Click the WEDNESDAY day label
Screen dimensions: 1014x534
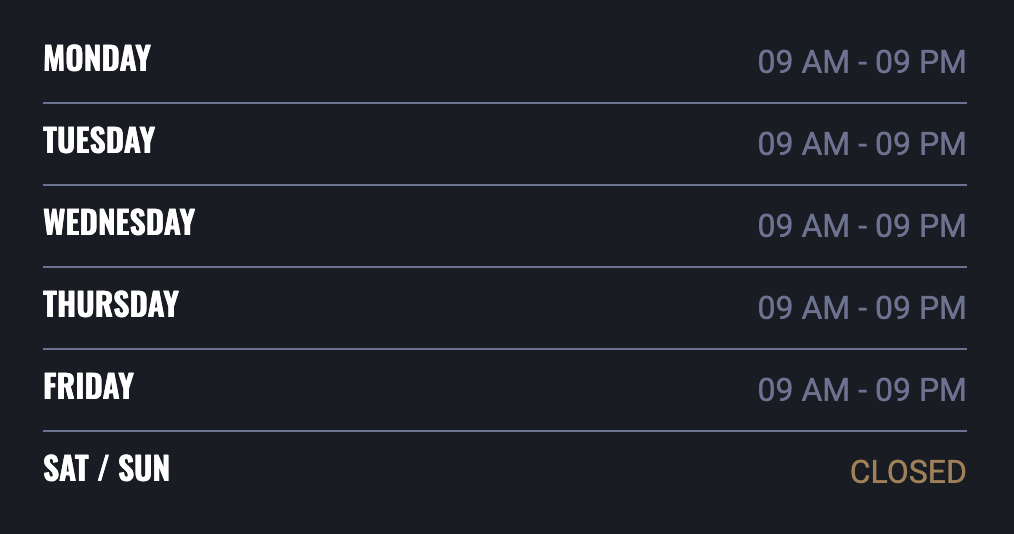click(x=119, y=223)
